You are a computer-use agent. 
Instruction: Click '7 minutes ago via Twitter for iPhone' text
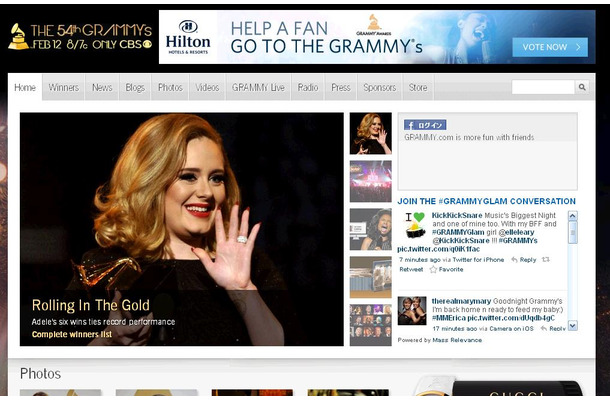[x=451, y=260]
